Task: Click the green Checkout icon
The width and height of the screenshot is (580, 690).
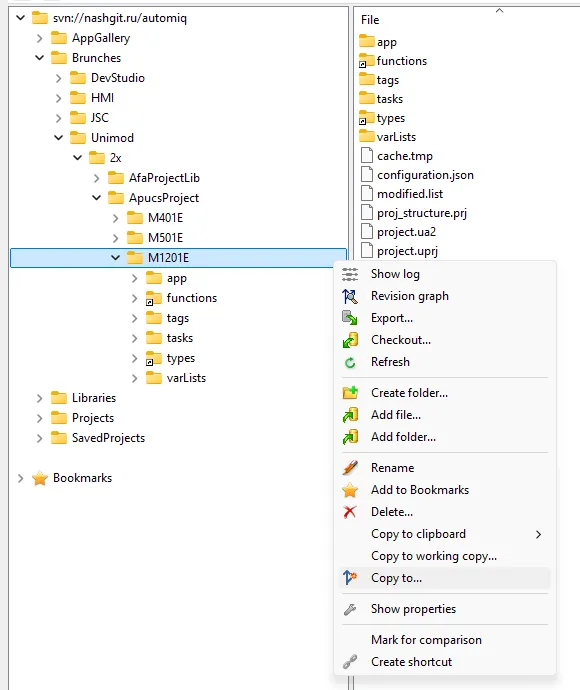Action: (350, 340)
